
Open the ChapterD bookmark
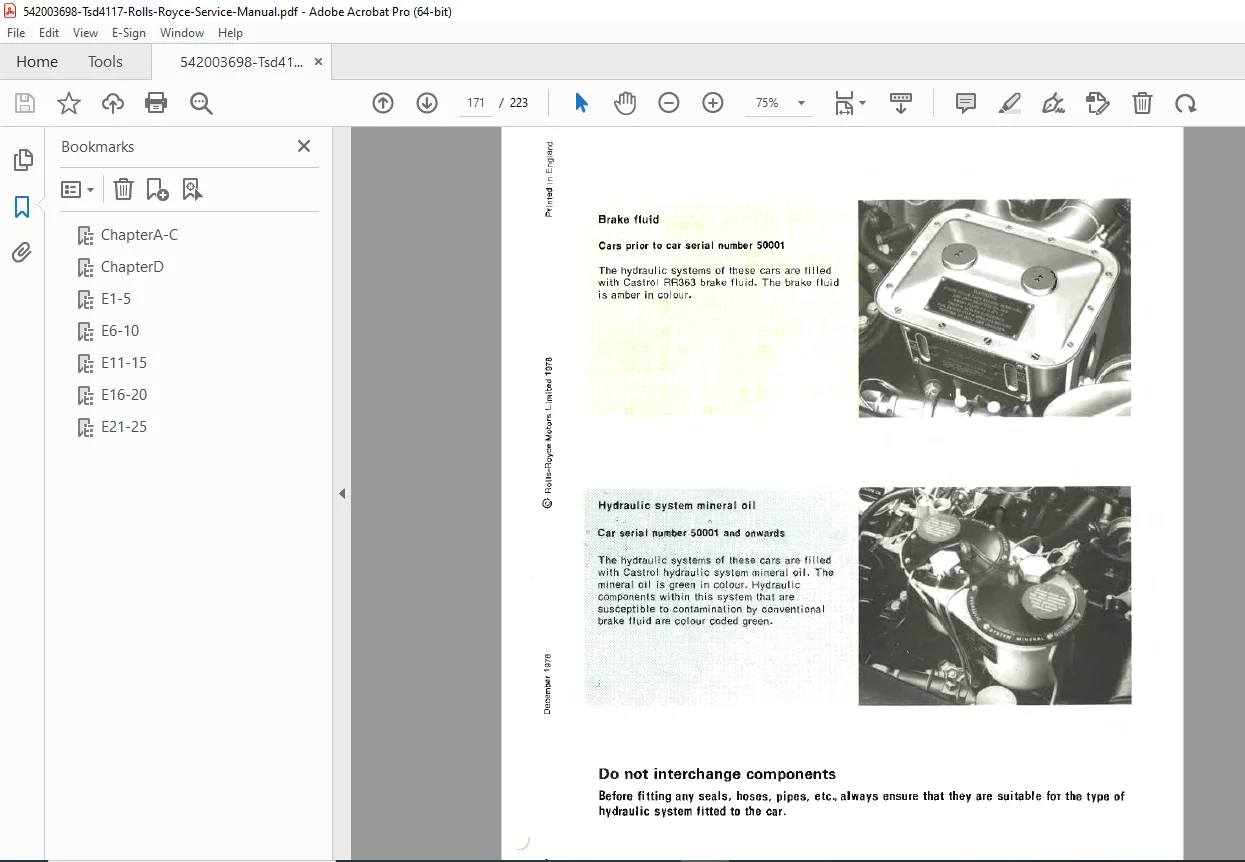(x=132, y=267)
